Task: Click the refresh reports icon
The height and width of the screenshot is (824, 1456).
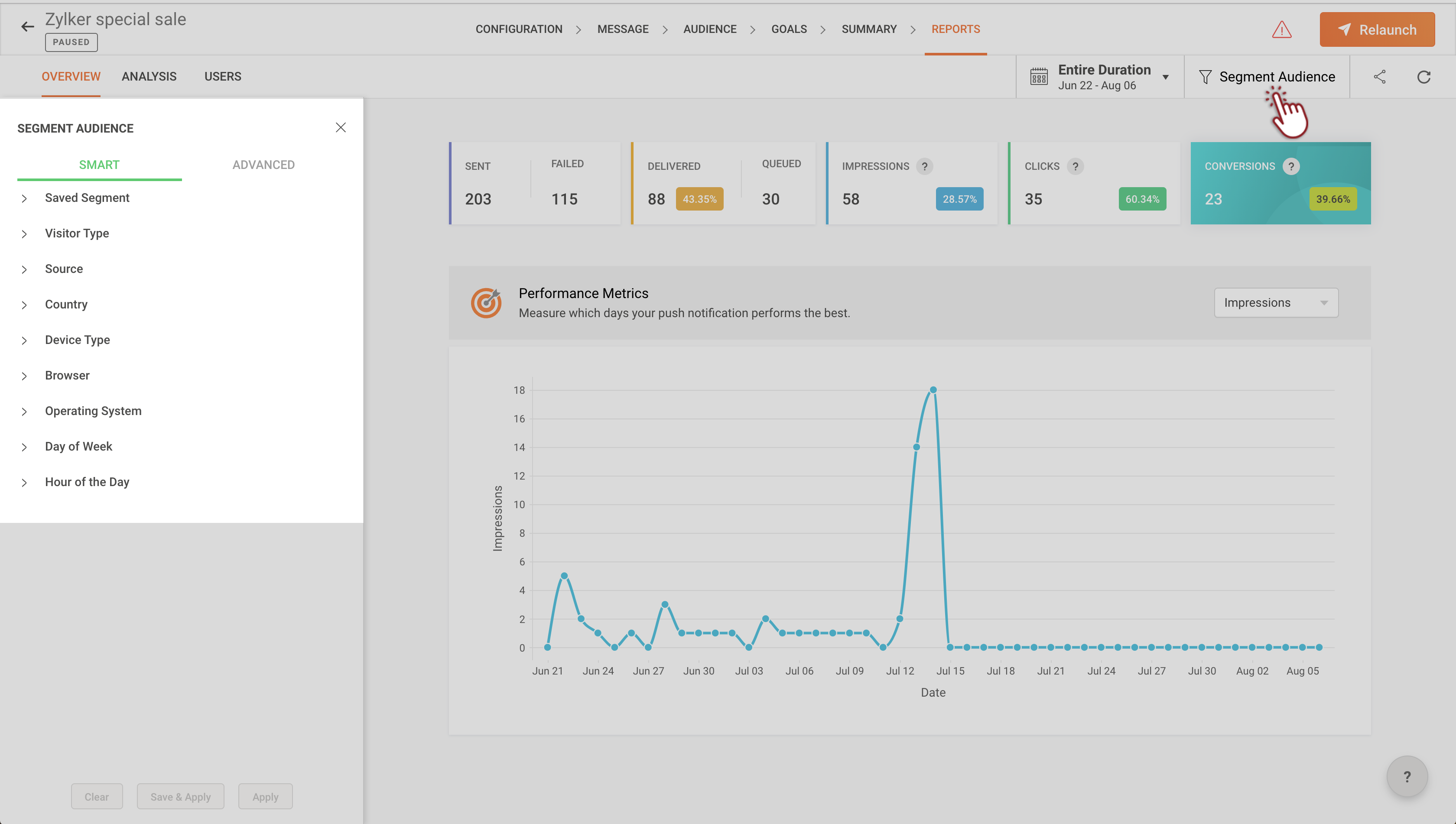Action: pyautogui.click(x=1424, y=77)
